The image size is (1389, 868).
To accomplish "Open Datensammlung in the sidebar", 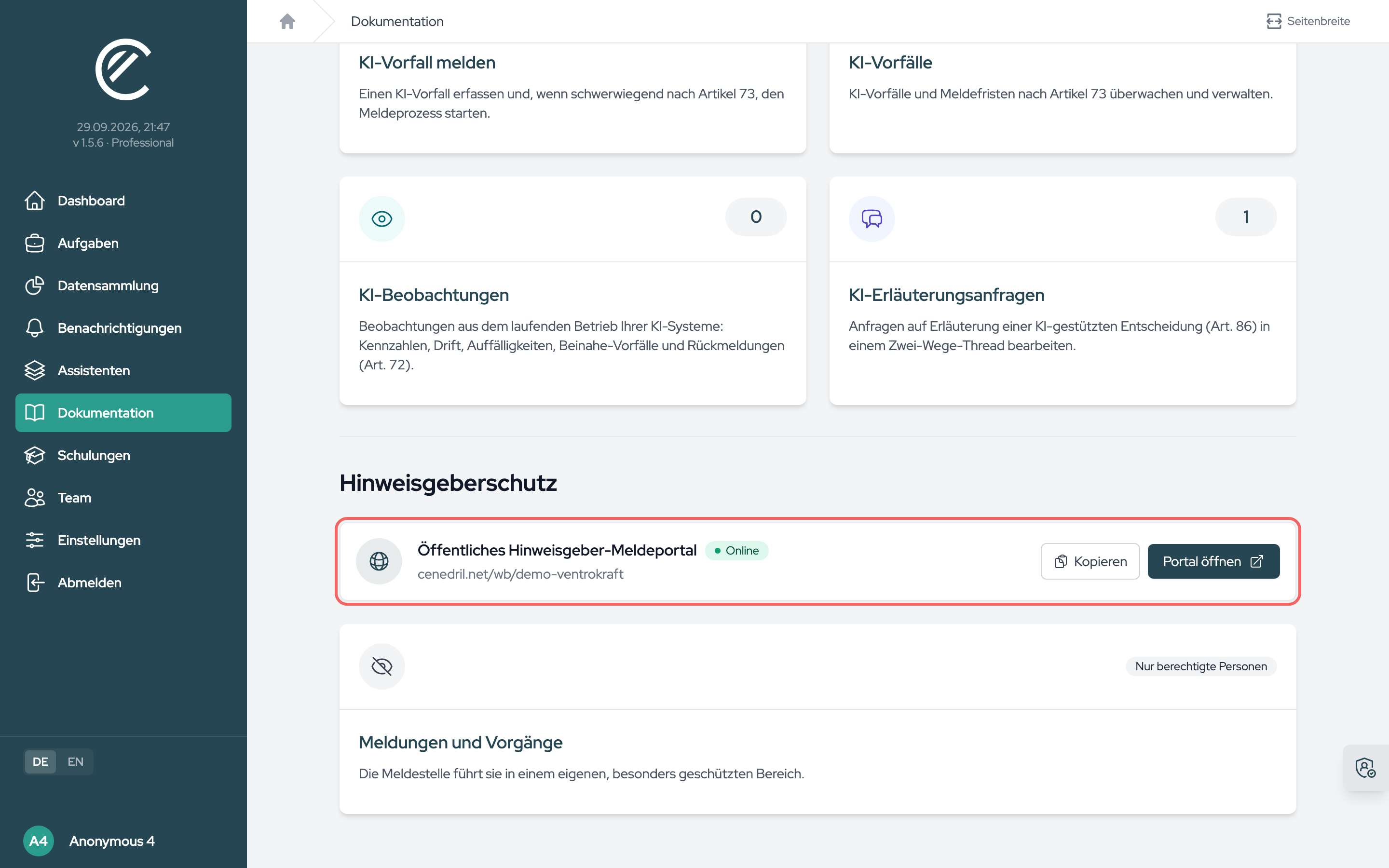I will [123, 285].
